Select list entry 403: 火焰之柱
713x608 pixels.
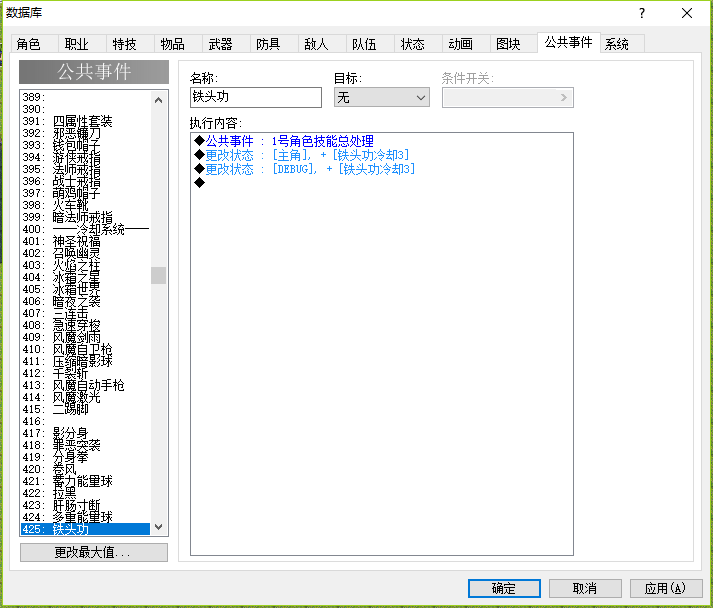click(85, 265)
